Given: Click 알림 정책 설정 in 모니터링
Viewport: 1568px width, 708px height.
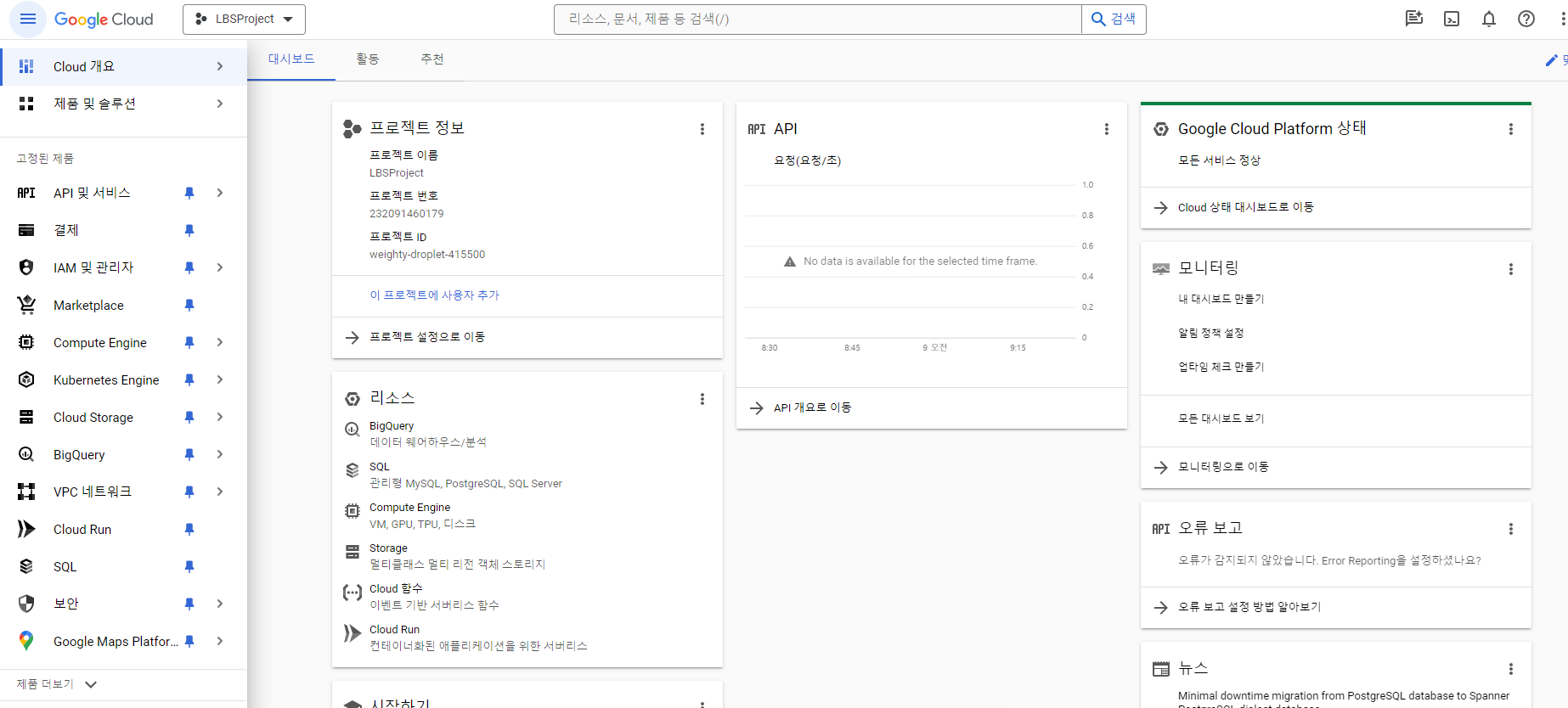Looking at the screenshot, I should point(1210,333).
